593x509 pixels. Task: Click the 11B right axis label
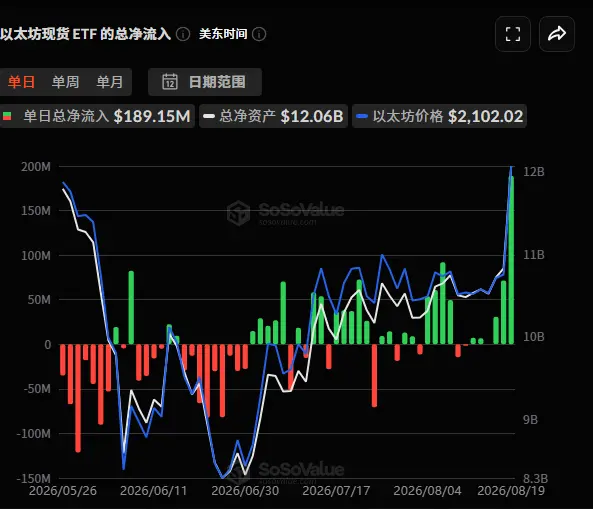534,255
